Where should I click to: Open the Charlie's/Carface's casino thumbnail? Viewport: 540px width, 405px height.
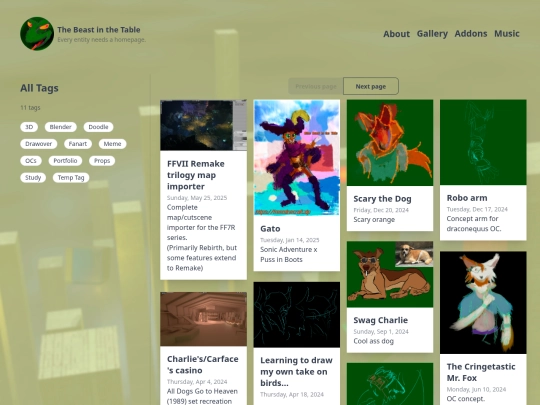[x=203, y=319]
